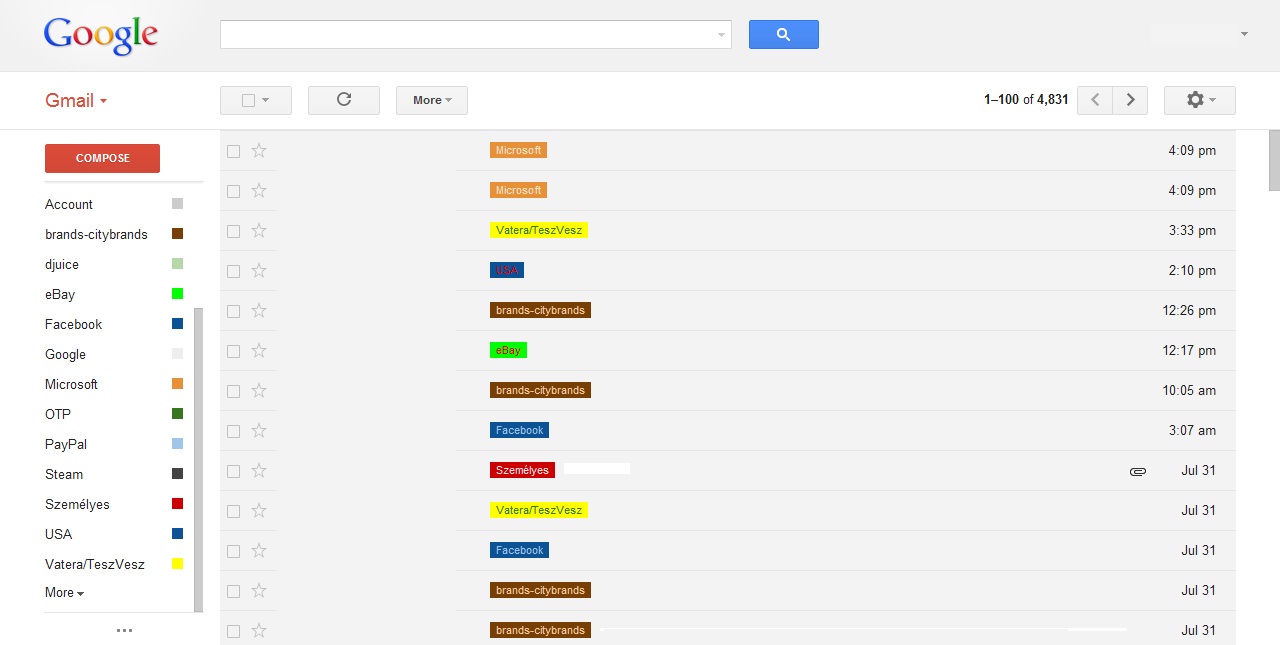The height and width of the screenshot is (645, 1280).
Task: Open the Google label in sidebar
Action: [x=65, y=354]
